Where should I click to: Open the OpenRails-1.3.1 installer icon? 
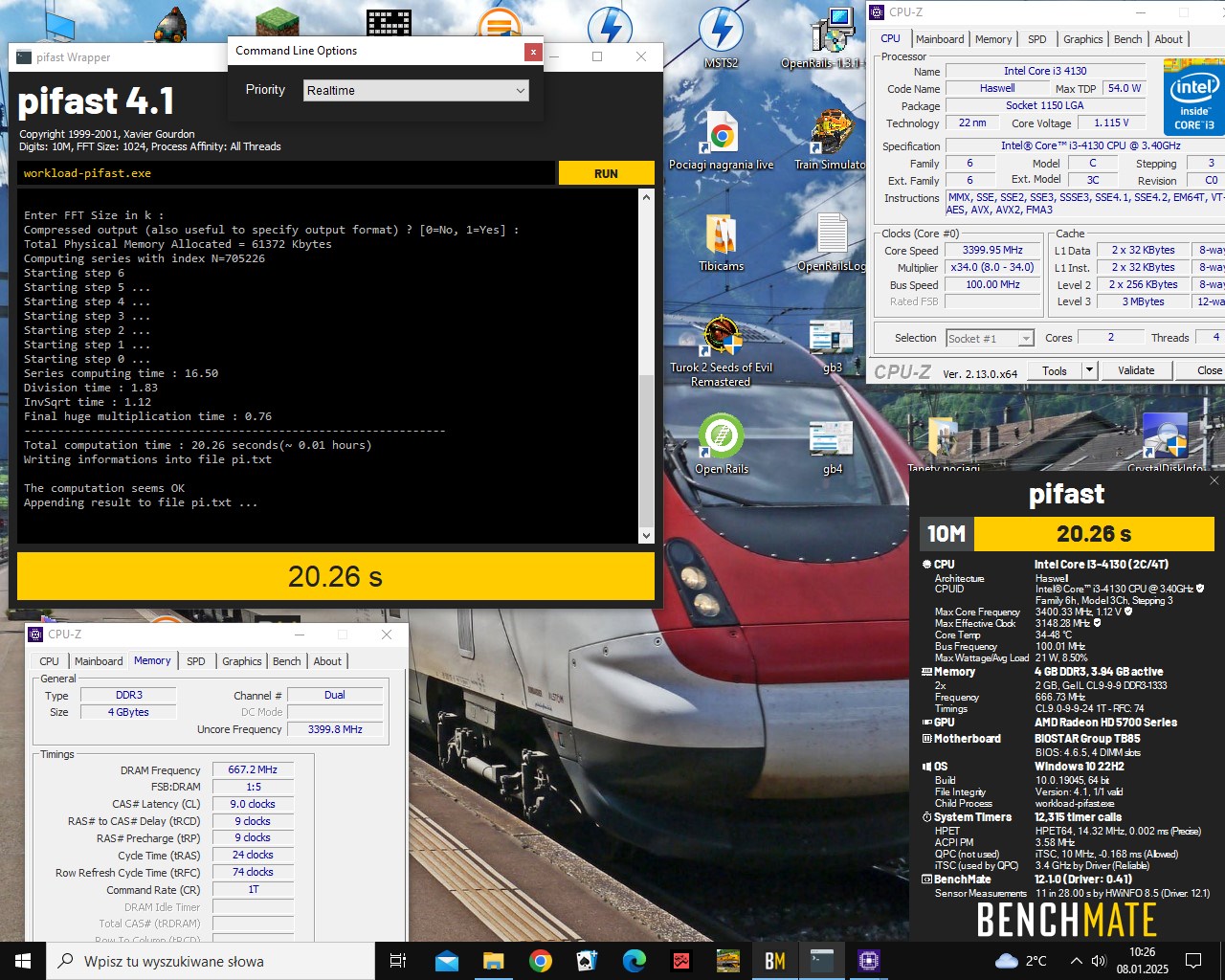(829, 38)
